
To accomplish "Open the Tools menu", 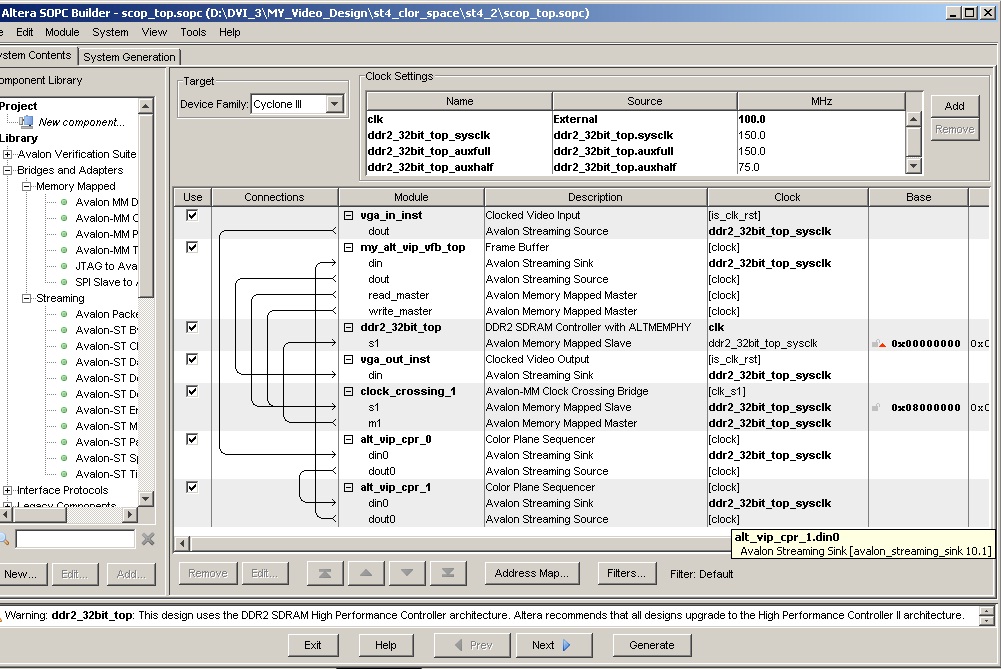I will click(x=193, y=32).
